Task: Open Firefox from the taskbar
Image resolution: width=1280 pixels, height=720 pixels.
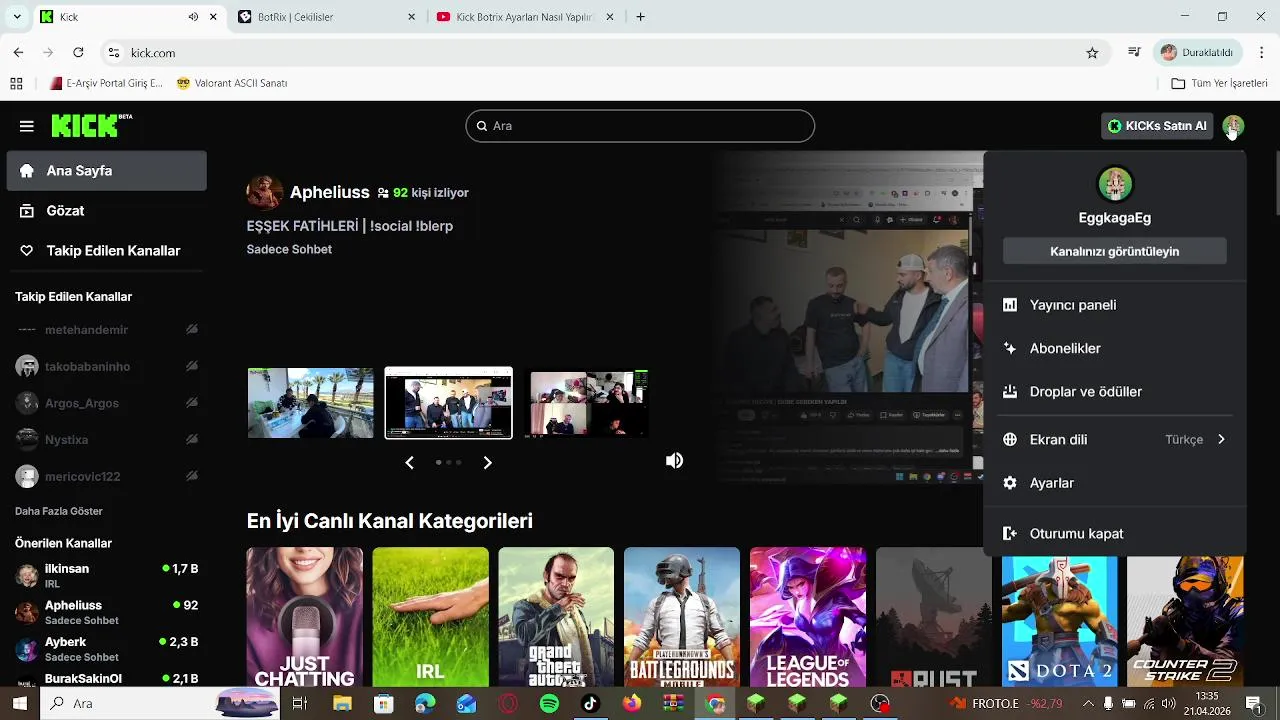Action: [632, 704]
